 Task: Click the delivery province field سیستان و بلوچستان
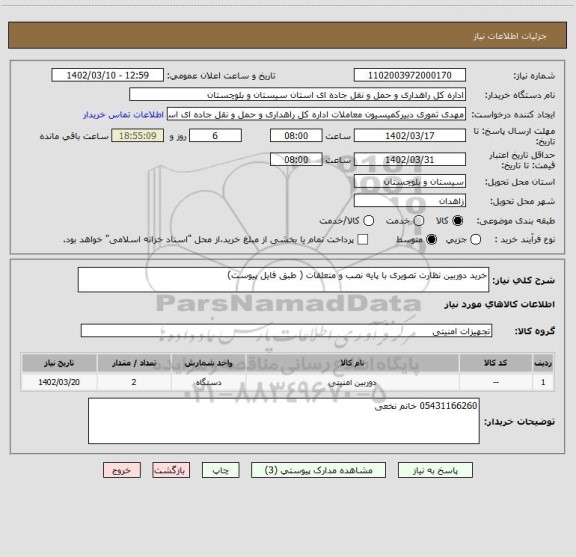pos(410,182)
